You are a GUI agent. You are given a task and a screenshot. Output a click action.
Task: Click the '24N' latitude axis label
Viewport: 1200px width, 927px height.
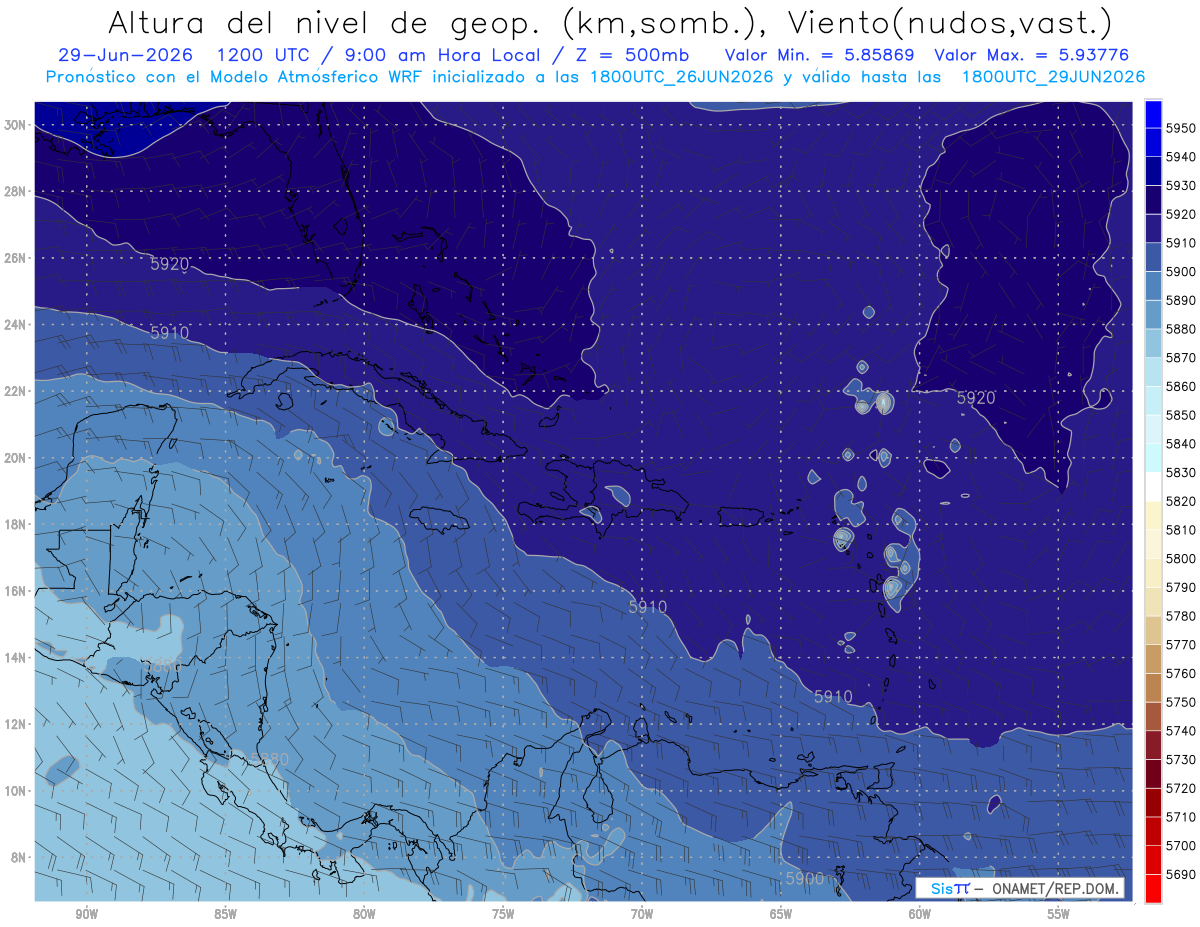coord(16,325)
